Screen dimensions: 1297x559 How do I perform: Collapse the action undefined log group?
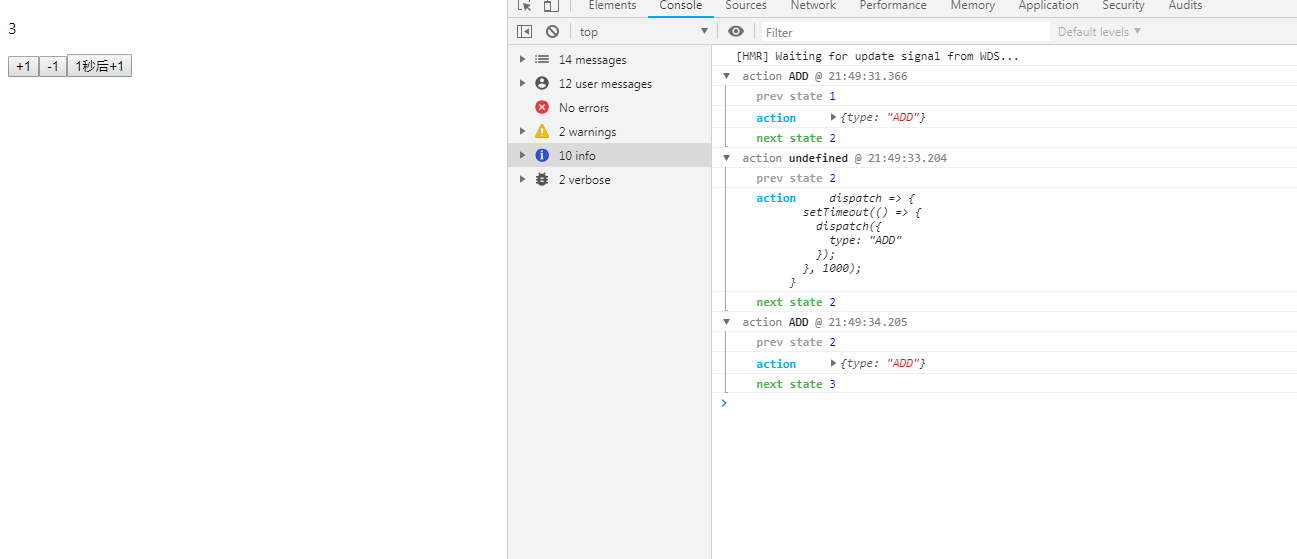[727, 158]
